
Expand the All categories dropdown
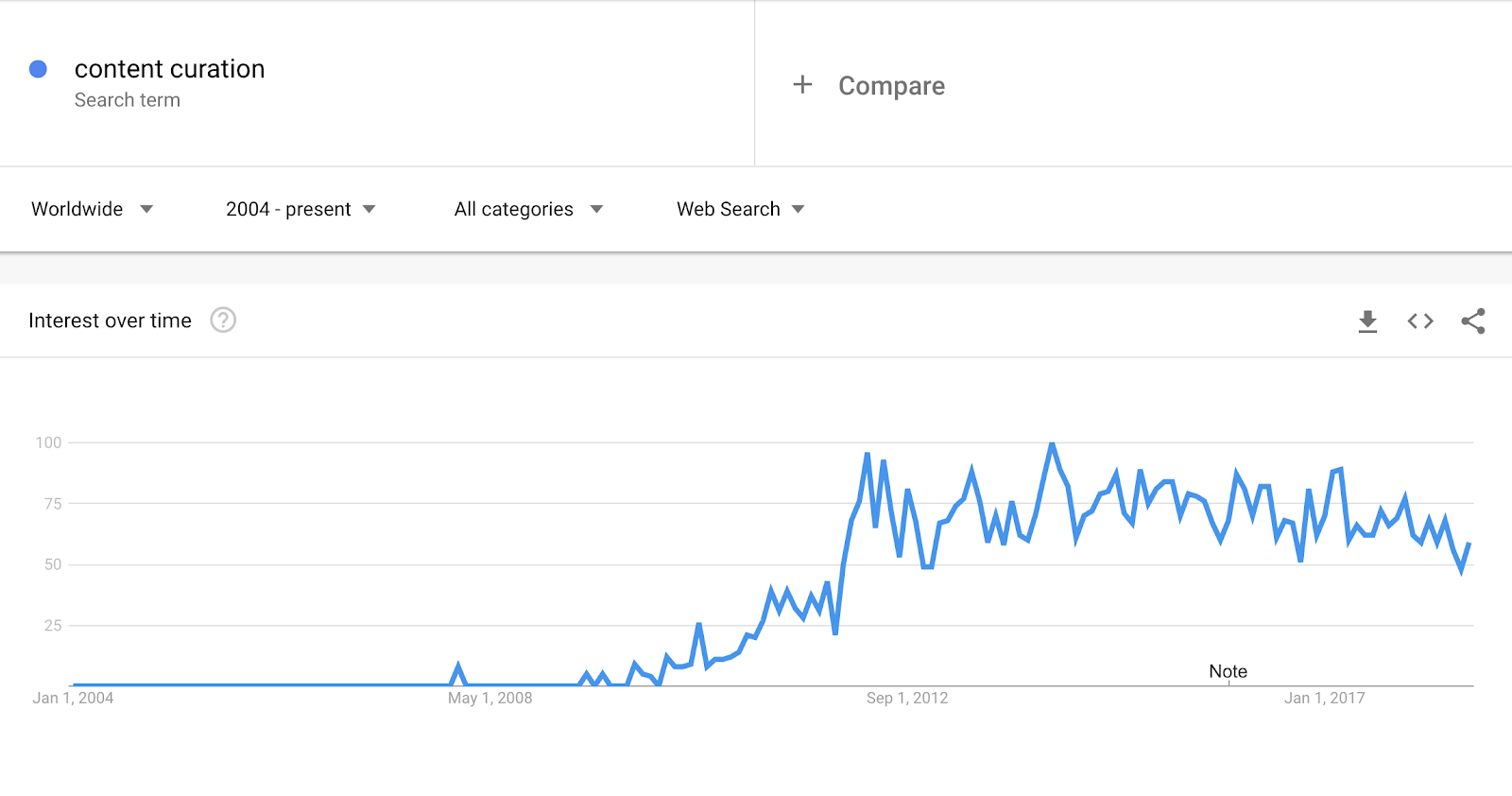[528, 209]
